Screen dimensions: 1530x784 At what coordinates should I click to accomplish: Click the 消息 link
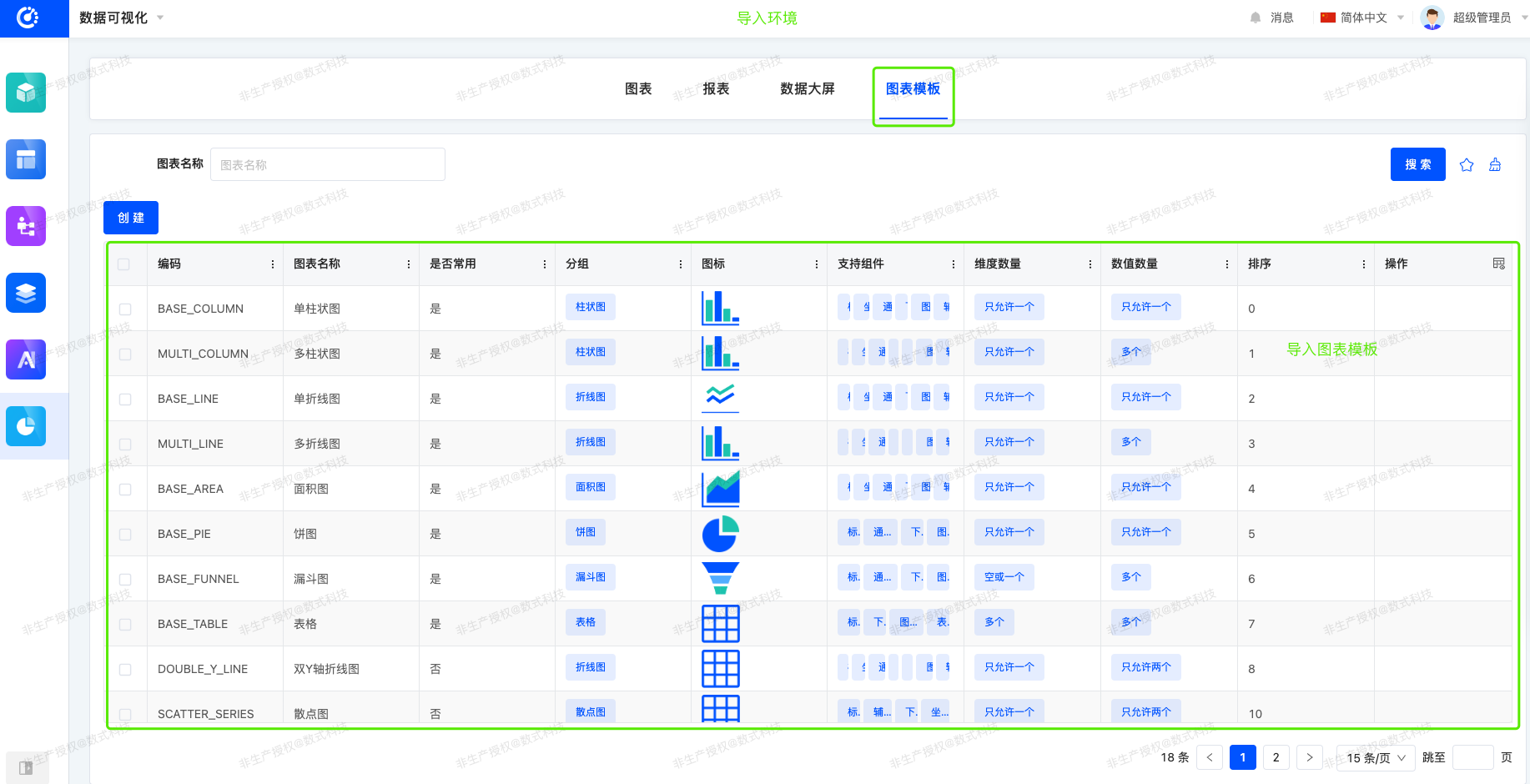coord(1281,18)
